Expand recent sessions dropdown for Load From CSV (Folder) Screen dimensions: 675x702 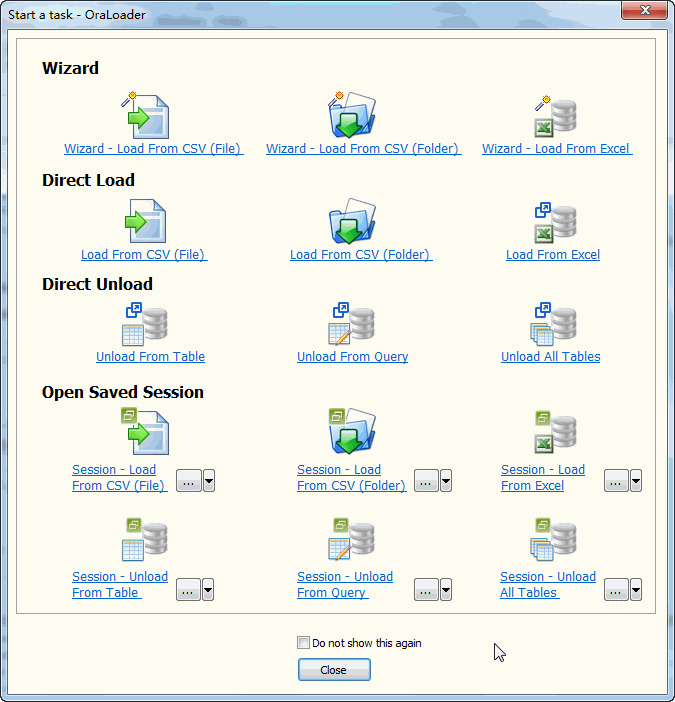point(446,481)
